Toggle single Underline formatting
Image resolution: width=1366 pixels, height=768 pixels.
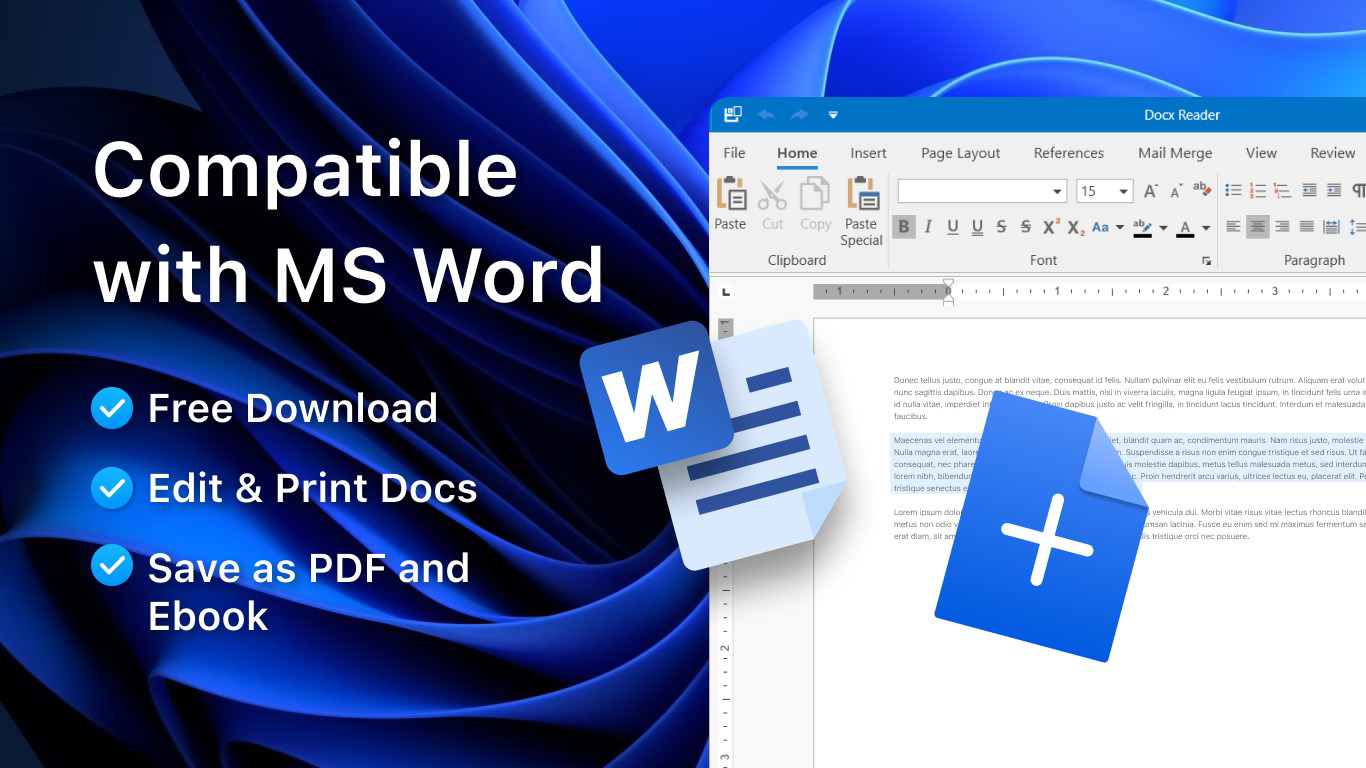(952, 227)
